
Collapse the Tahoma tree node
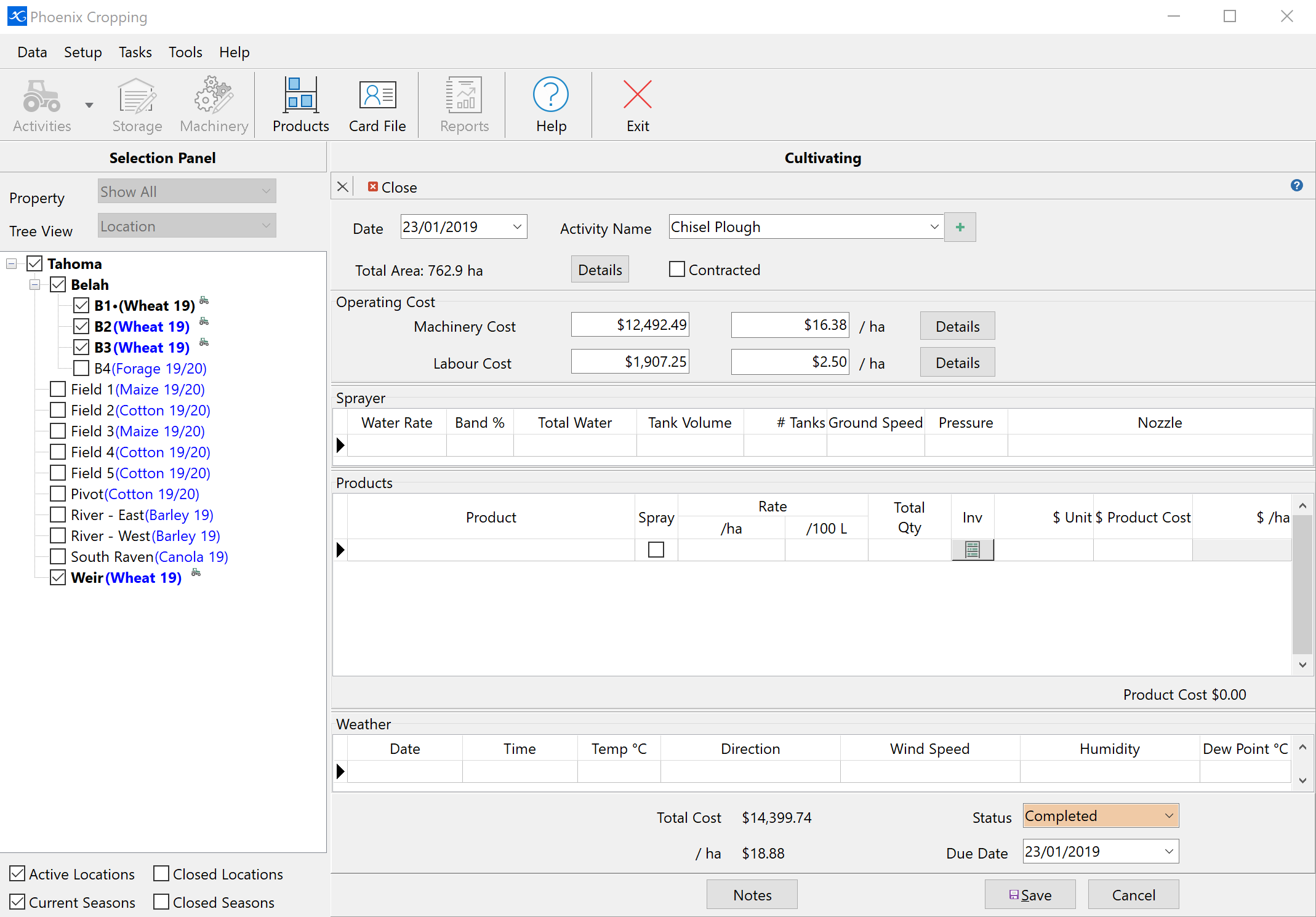(x=11, y=264)
